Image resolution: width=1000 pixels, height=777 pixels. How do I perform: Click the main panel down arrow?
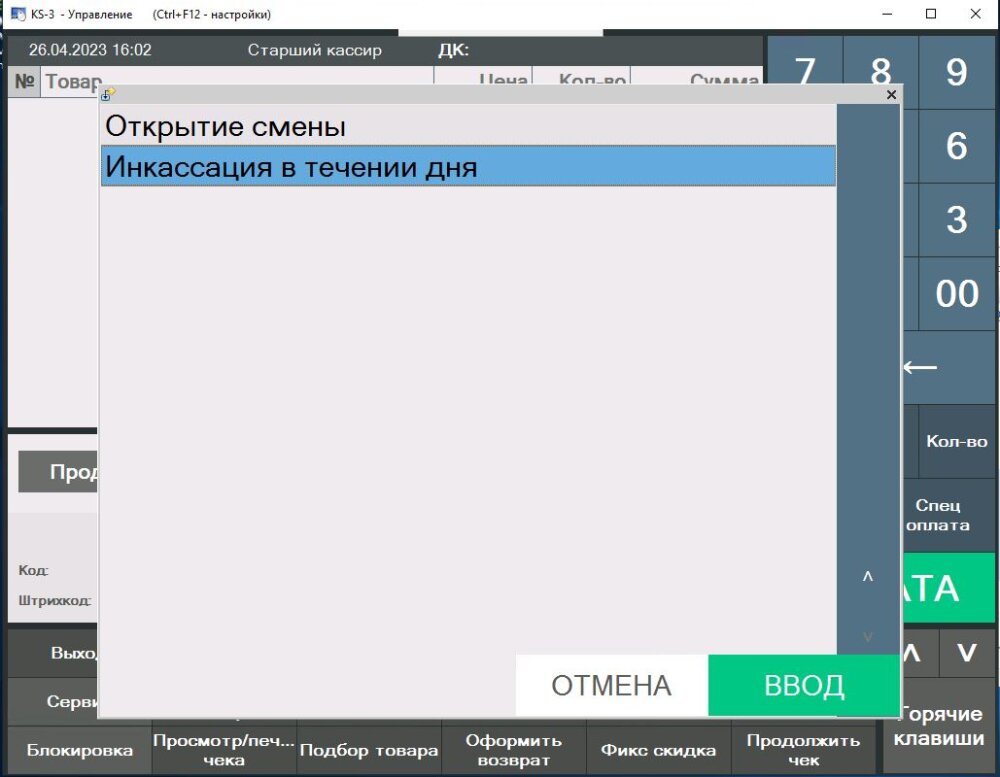pos(967,652)
